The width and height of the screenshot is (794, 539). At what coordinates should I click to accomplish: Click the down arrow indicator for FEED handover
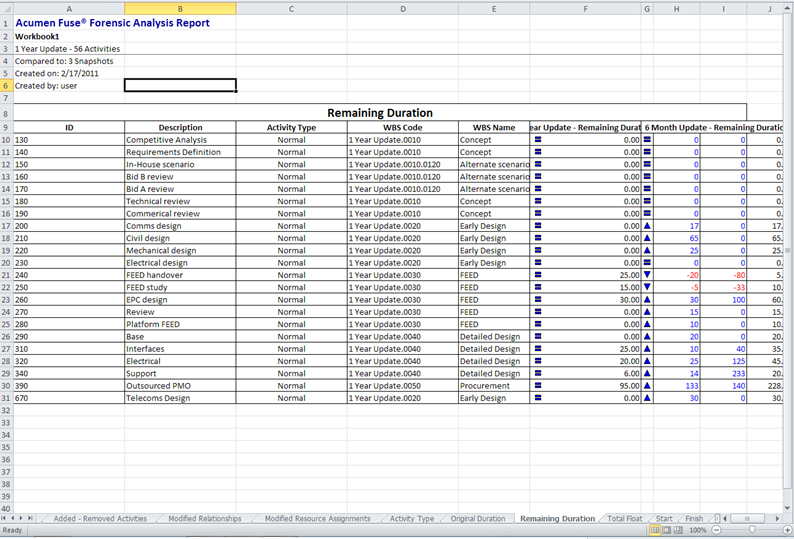coord(647,275)
